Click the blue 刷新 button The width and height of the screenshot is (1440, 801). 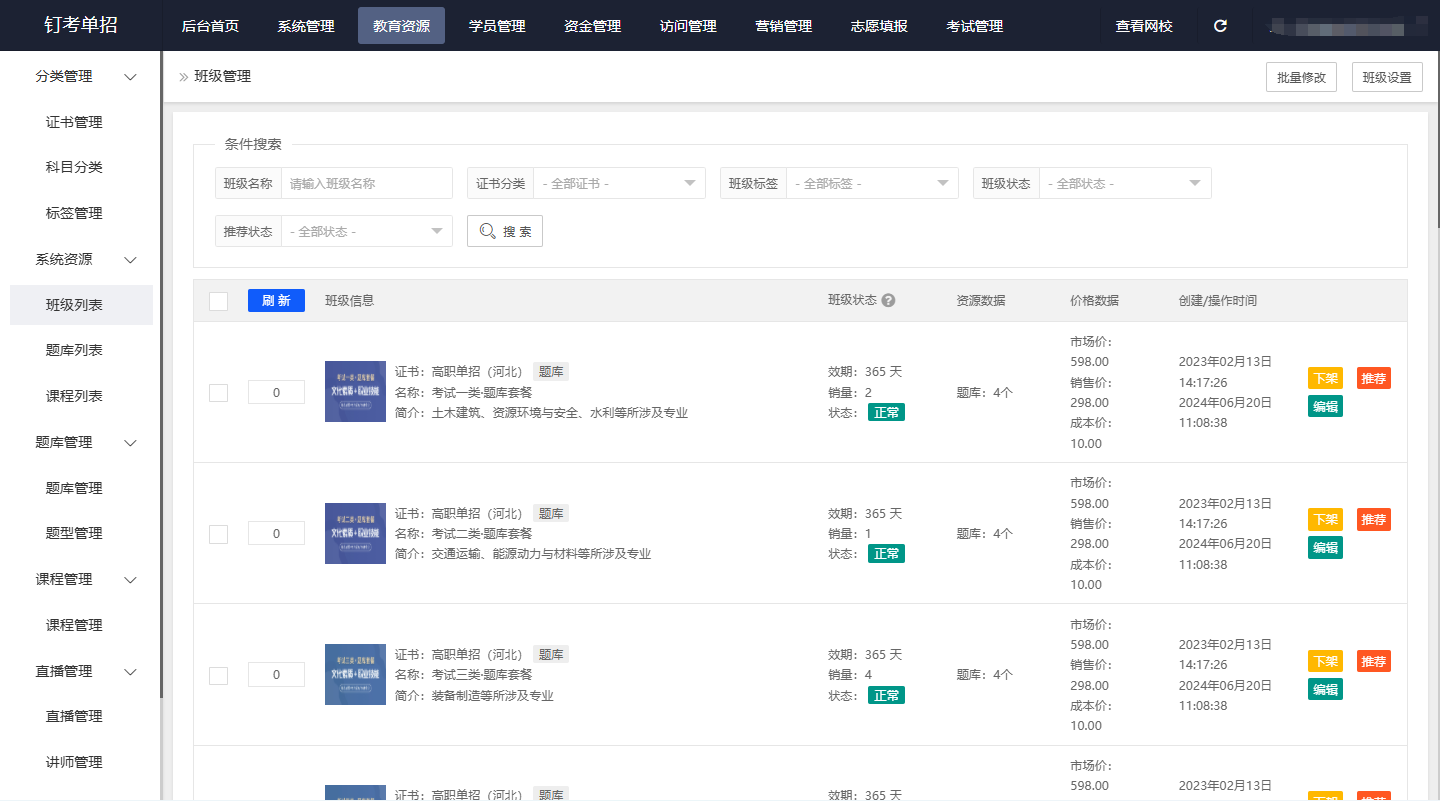point(276,300)
